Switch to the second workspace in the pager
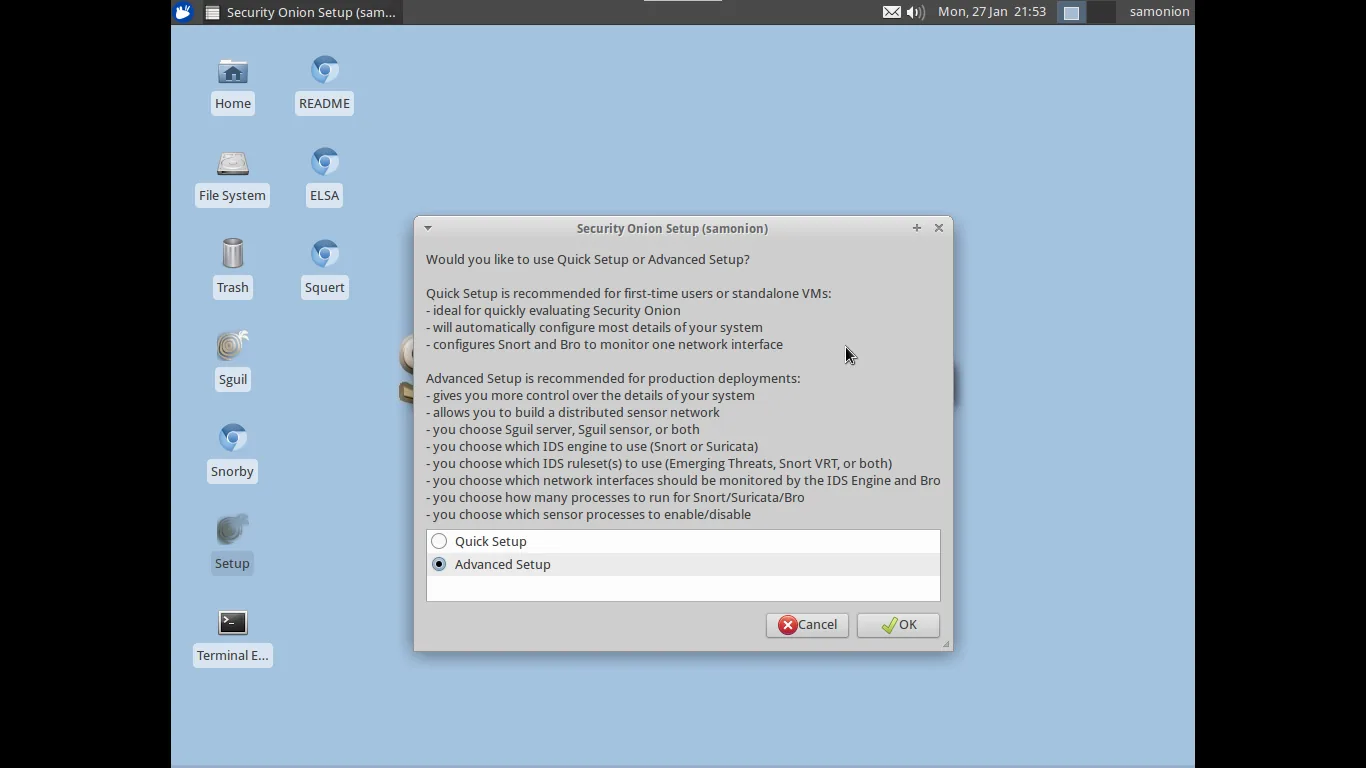This screenshot has width=1366, height=768. [1100, 12]
